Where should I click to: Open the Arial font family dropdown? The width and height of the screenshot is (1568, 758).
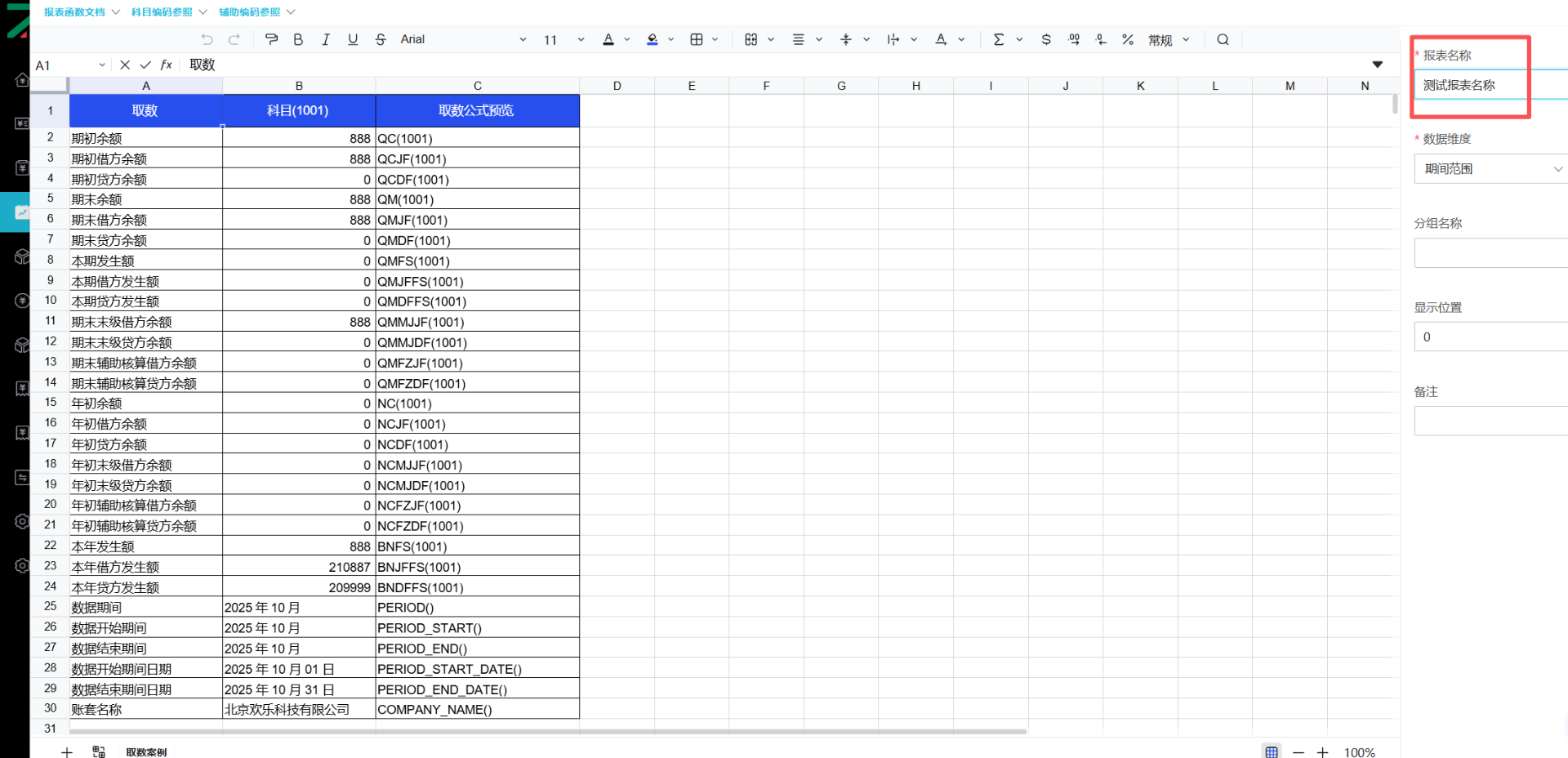[463, 39]
